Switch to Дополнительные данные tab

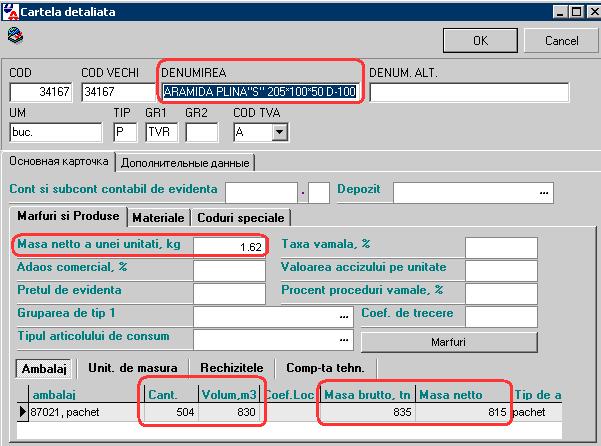(185, 163)
